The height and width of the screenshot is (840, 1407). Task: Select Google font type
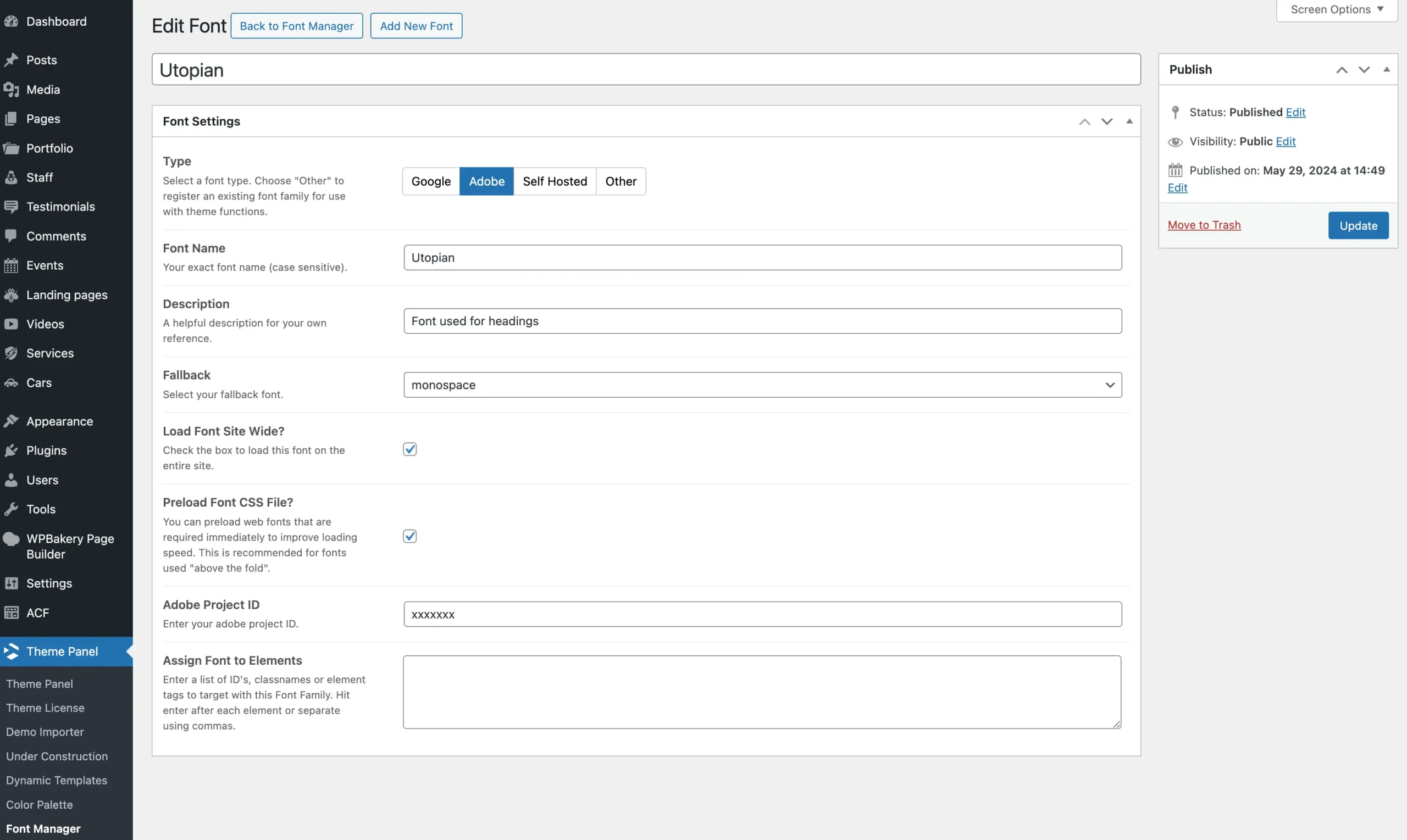(x=431, y=181)
